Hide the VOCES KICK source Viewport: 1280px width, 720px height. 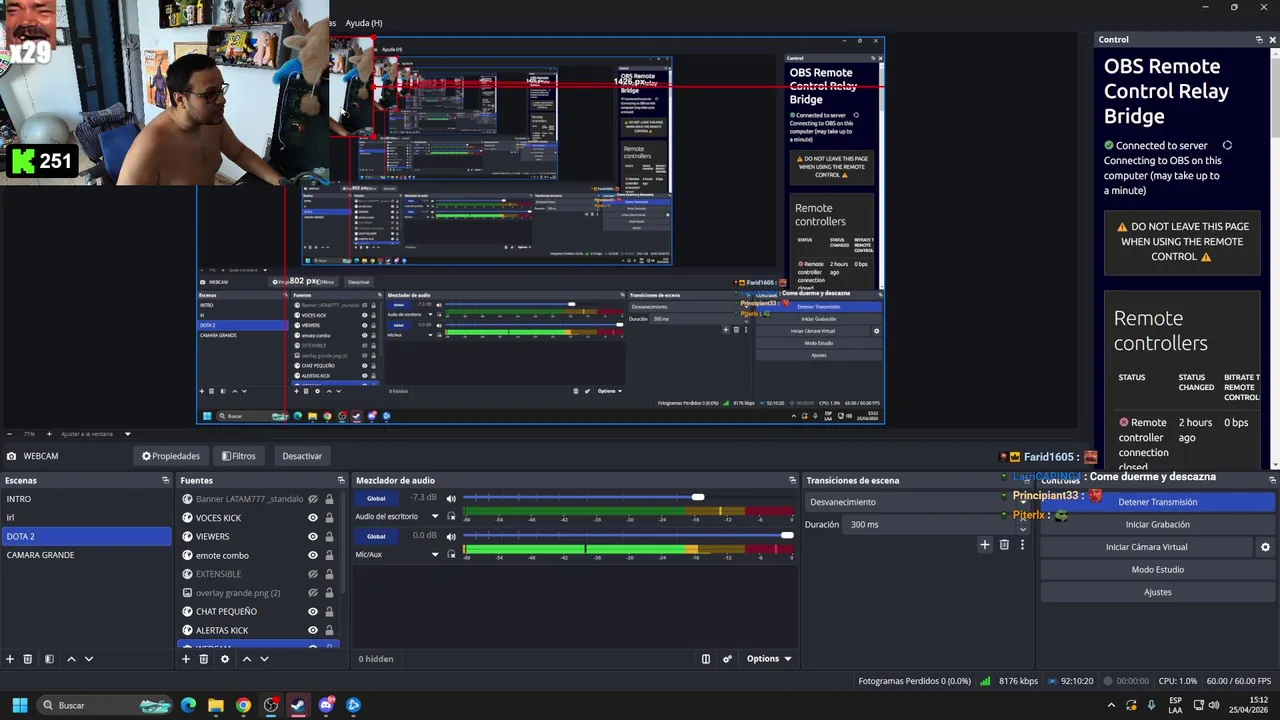click(x=313, y=518)
